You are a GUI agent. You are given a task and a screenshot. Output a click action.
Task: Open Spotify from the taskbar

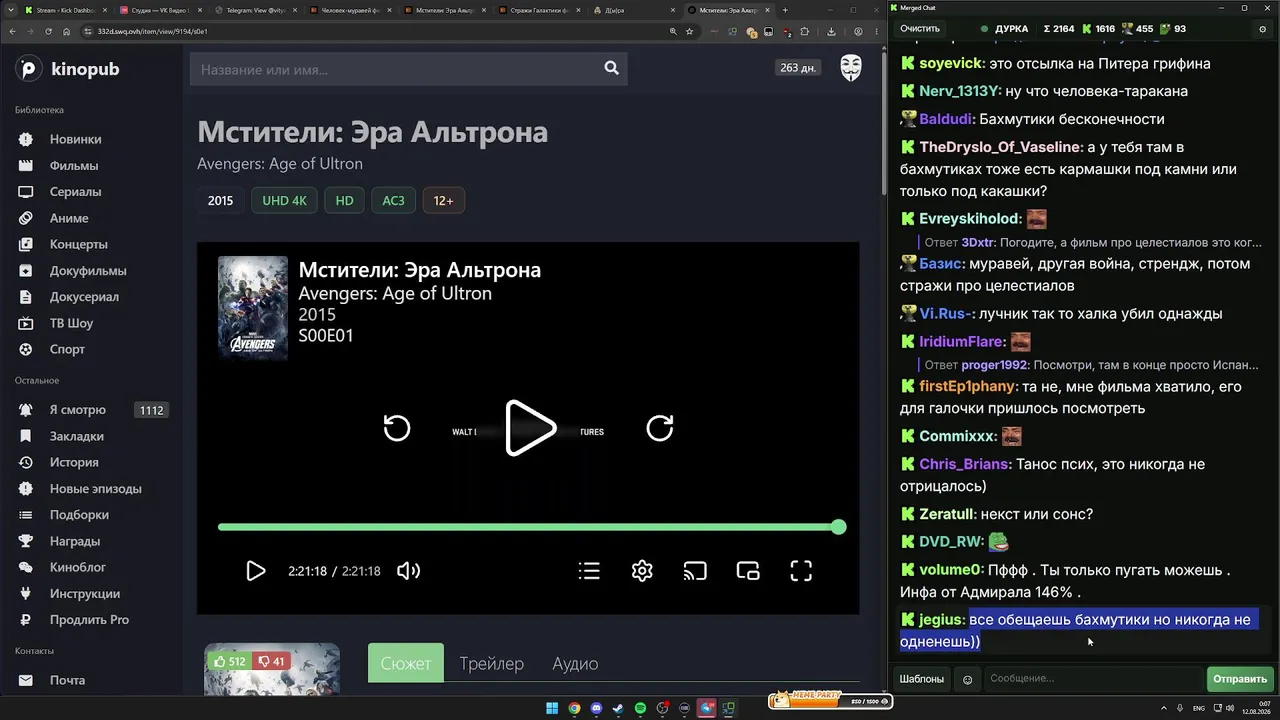[640, 709]
